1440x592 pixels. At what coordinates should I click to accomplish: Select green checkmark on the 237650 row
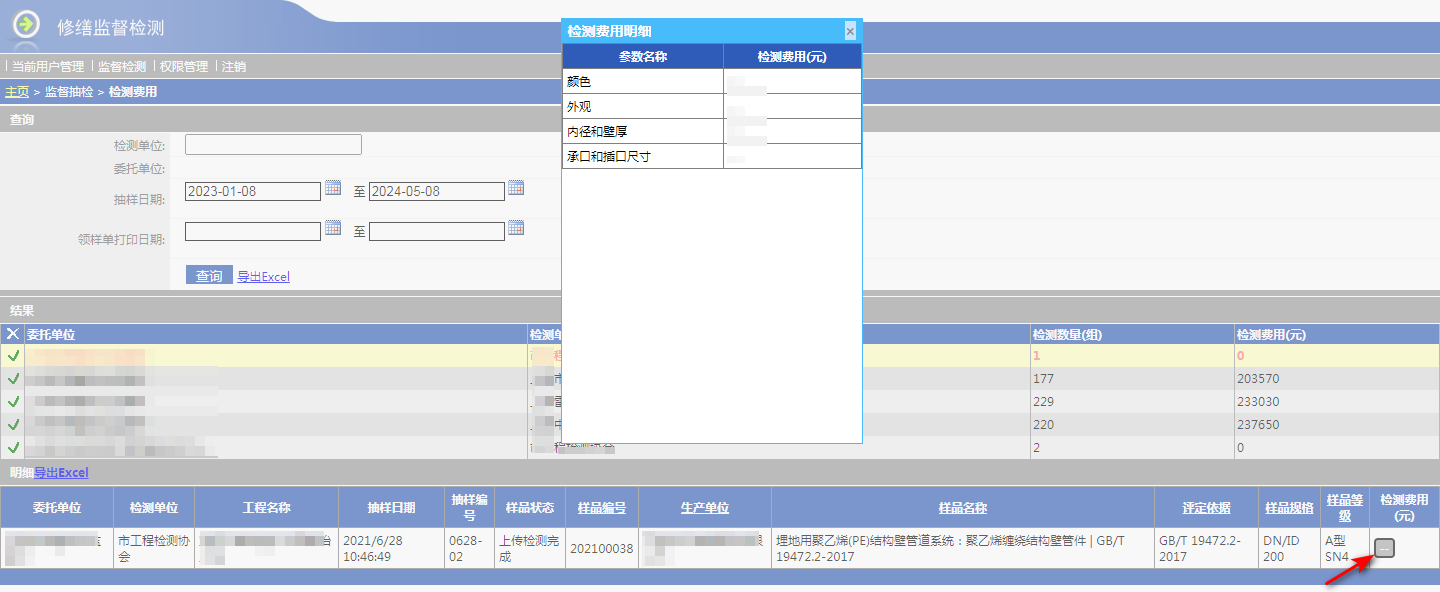(13, 424)
